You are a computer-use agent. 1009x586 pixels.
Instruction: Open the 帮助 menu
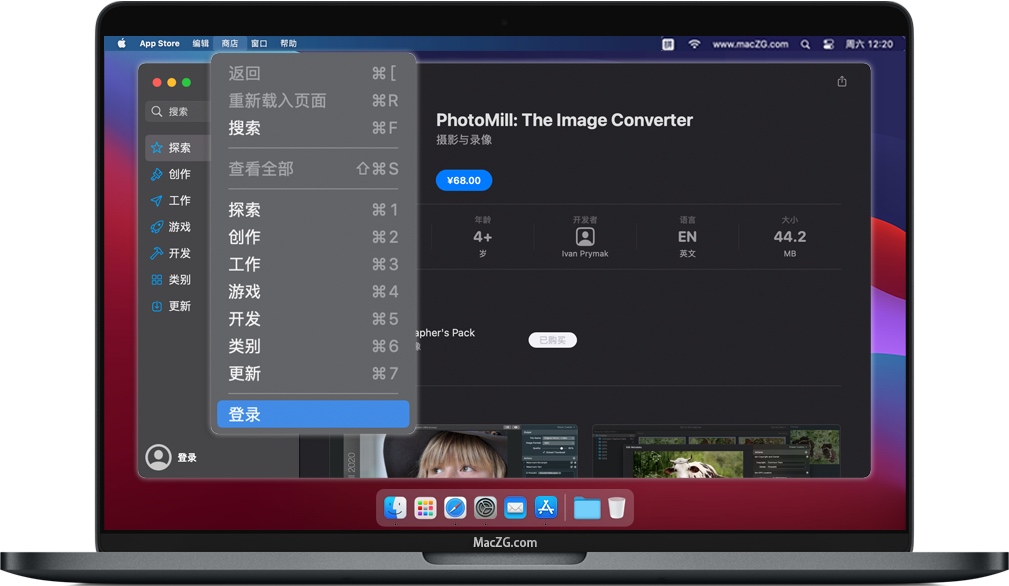pyautogui.click(x=288, y=44)
